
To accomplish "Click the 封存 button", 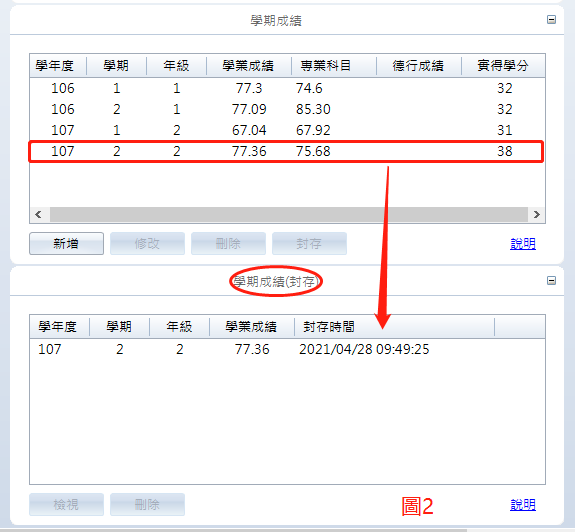I will coord(309,243).
